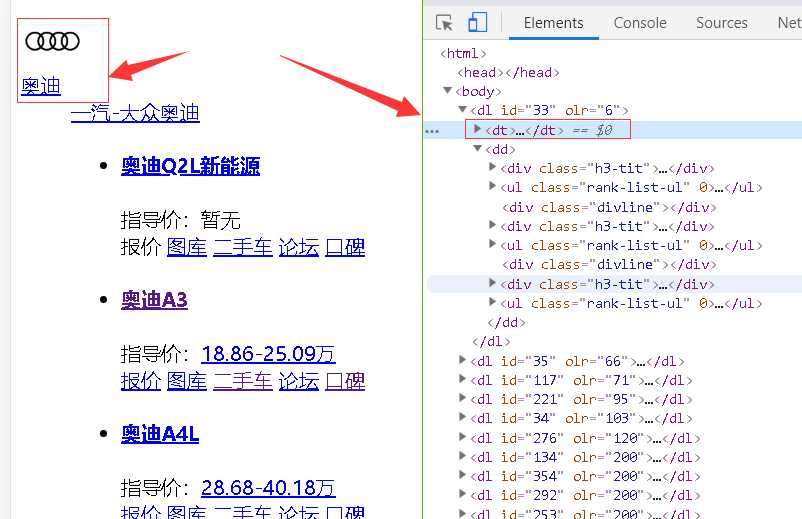Expand the dl id="276" node
The width and height of the screenshot is (802, 519).
coord(462,437)
